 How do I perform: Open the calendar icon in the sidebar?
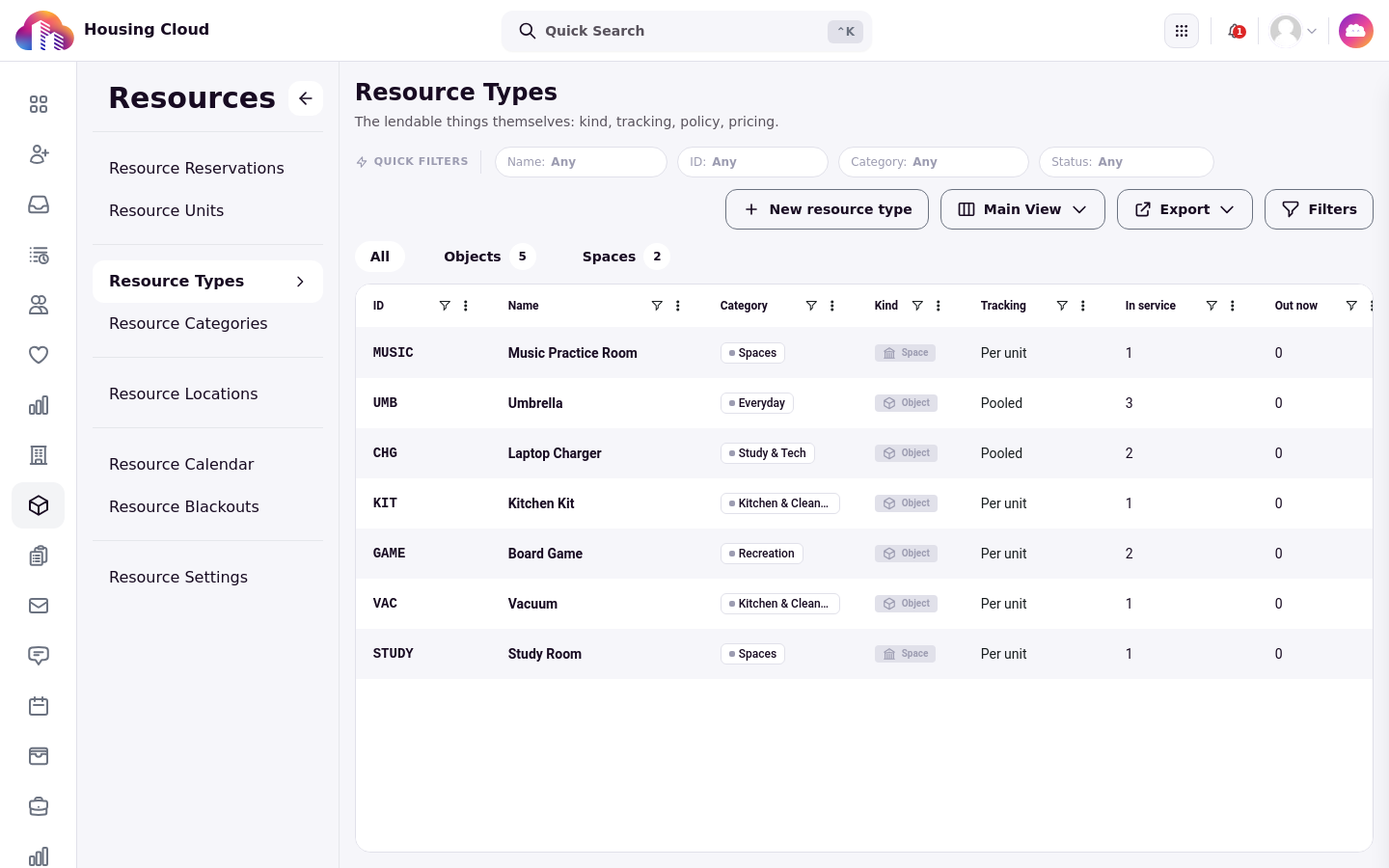click(x=39, y=706)
